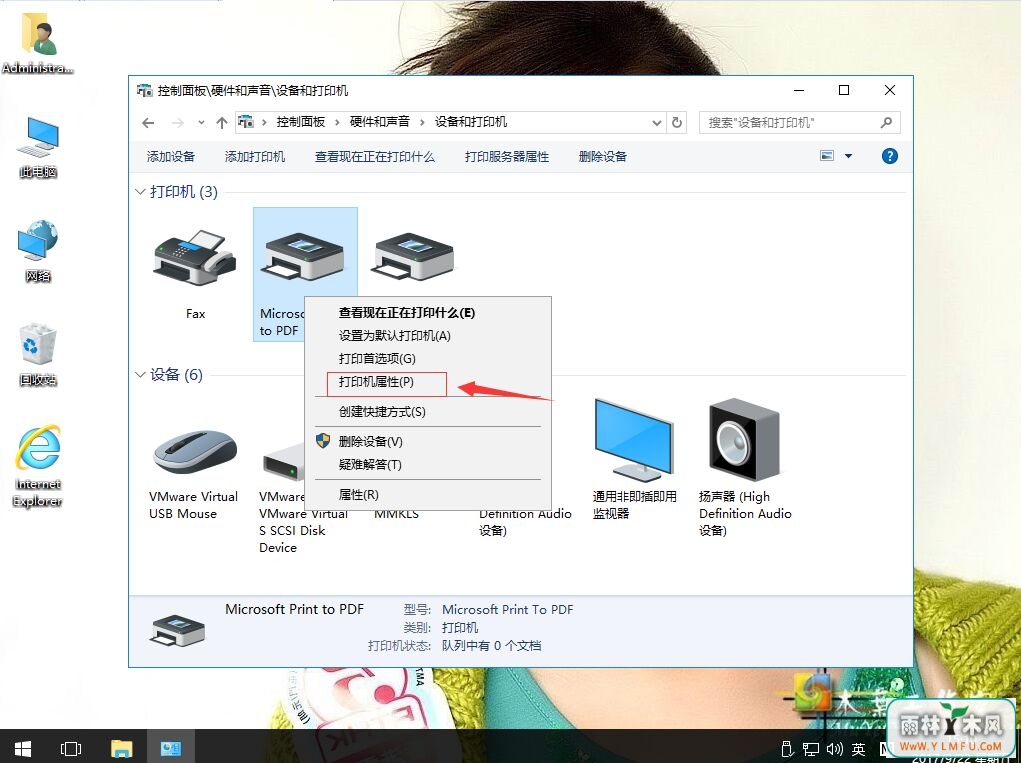Click the Devices and Printers breadcrumb
This screenshot has width=1021, height=763.
[471, 122]
